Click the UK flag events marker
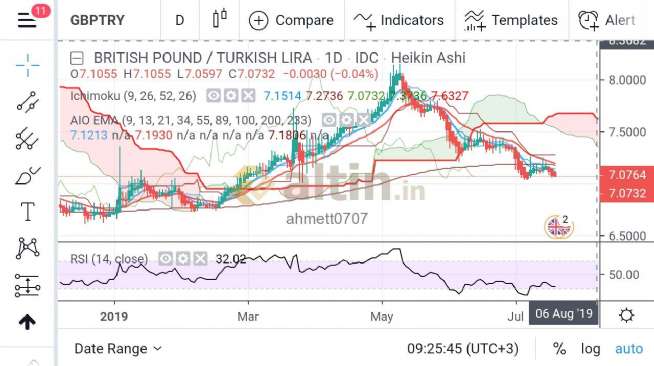 click(558, 226)
